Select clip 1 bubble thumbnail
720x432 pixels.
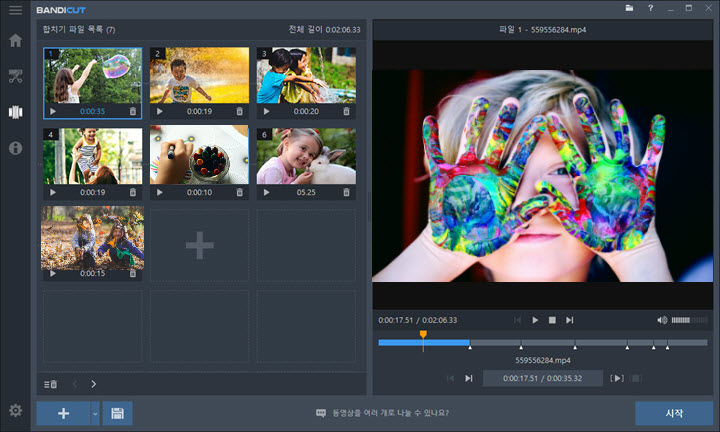tap(93, 76)
